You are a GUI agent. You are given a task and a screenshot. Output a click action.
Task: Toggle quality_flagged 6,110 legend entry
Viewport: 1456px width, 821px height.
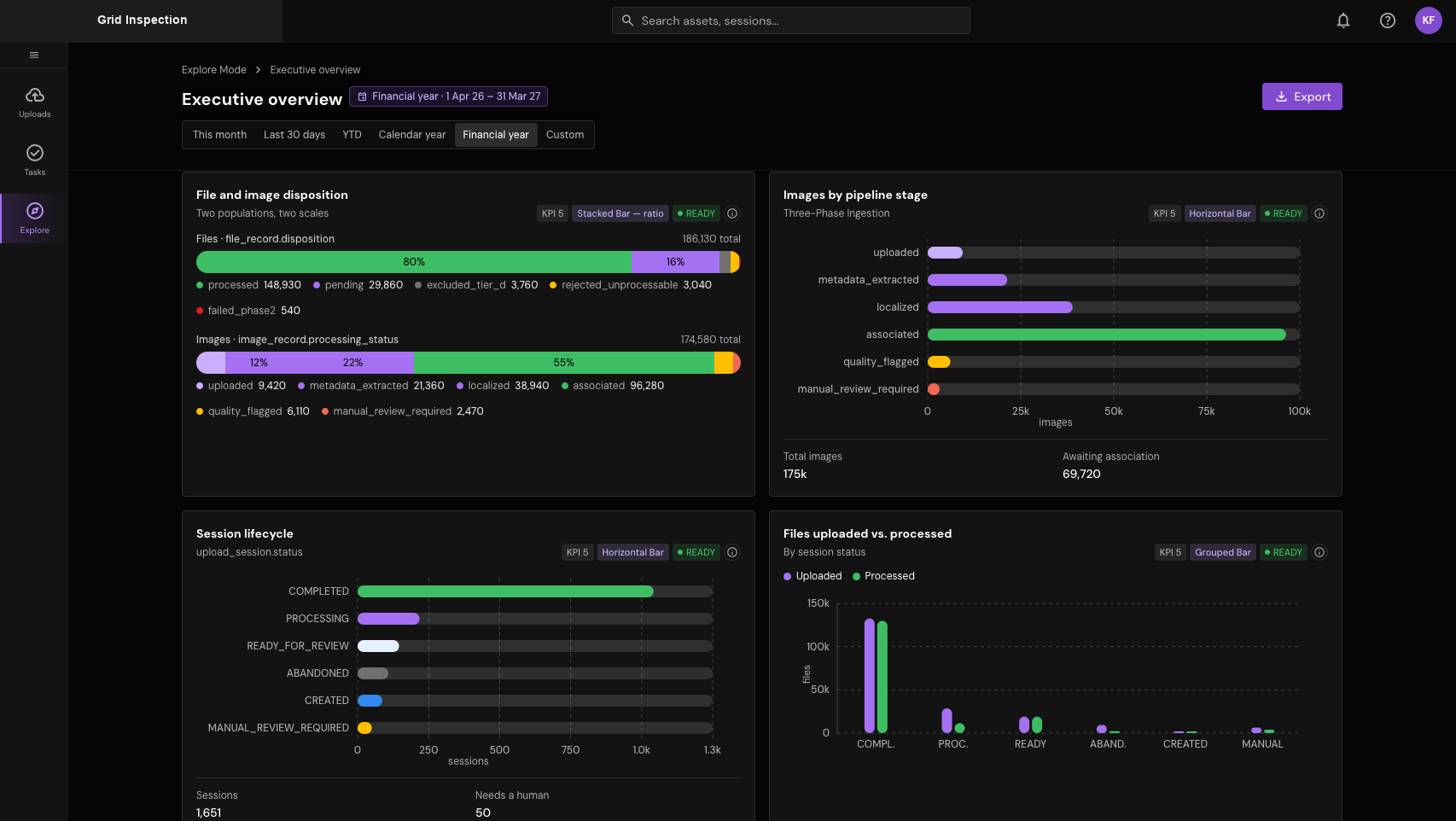[253, 411]
